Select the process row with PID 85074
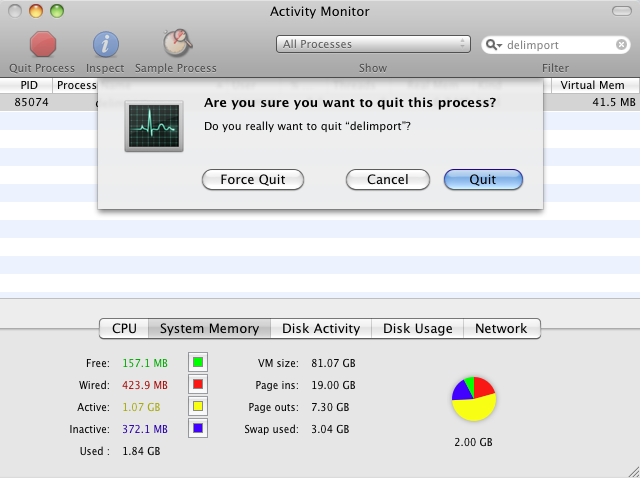Image resolution: width=640 pixels, height=478 pixels. tap(320, 102)
